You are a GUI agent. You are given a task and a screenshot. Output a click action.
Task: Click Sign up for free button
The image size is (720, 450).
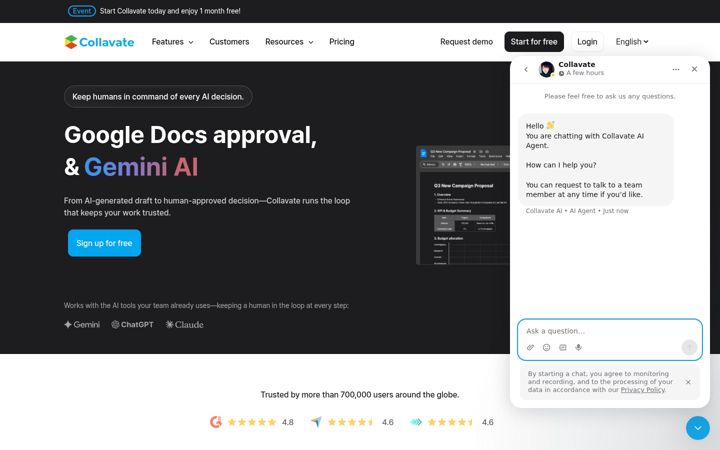click(x=104, y=243)
